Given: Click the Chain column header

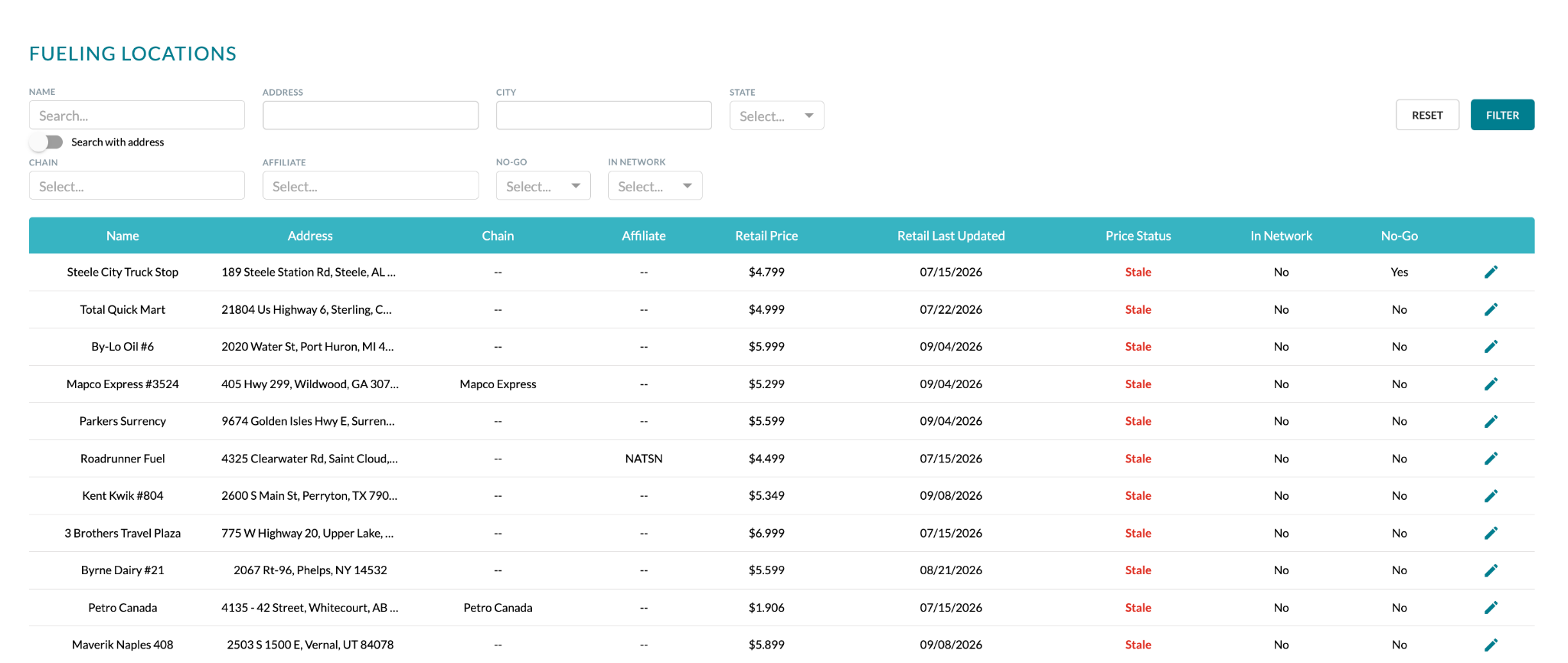Looking at the screenshot, I should (x=498, y=236).
